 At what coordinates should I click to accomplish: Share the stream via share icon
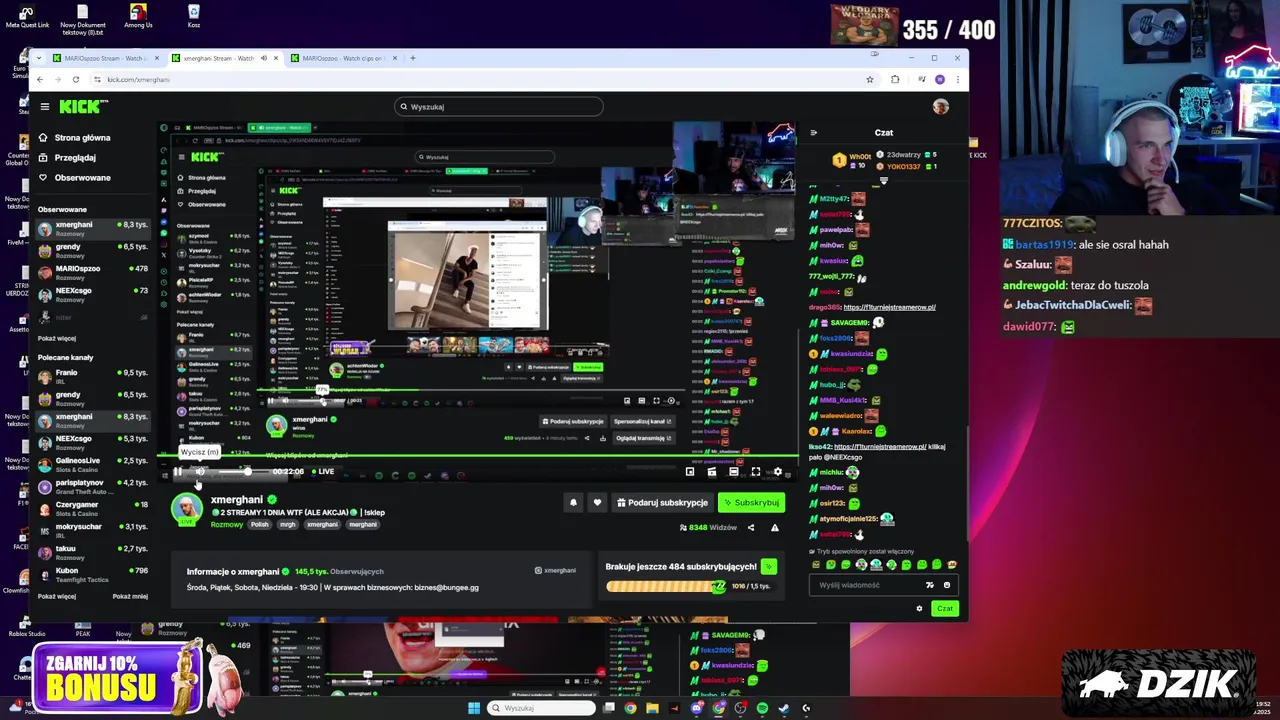(x=751, y=528)
